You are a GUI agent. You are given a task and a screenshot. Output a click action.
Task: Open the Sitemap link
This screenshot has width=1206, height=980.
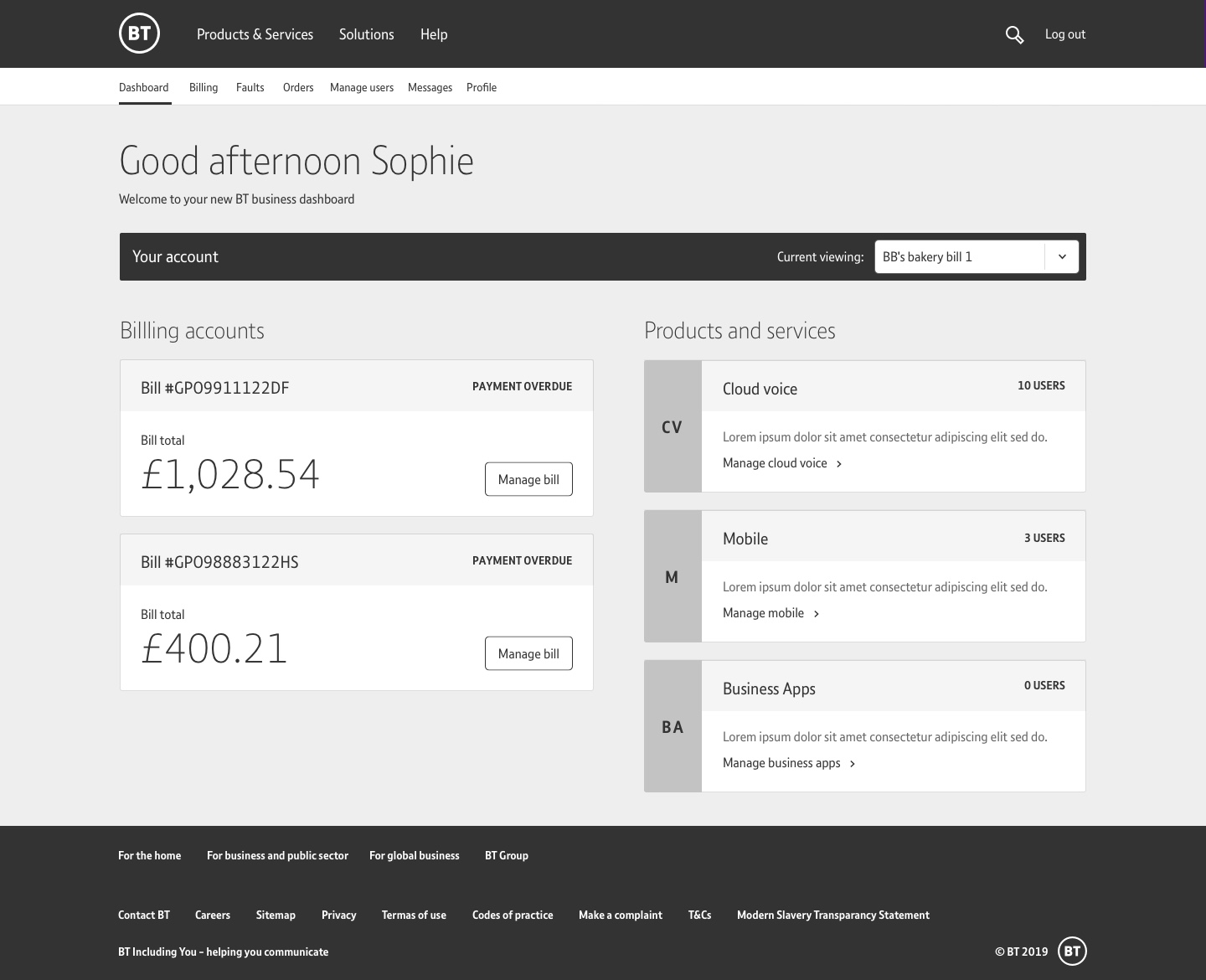[x=276, y=915]
